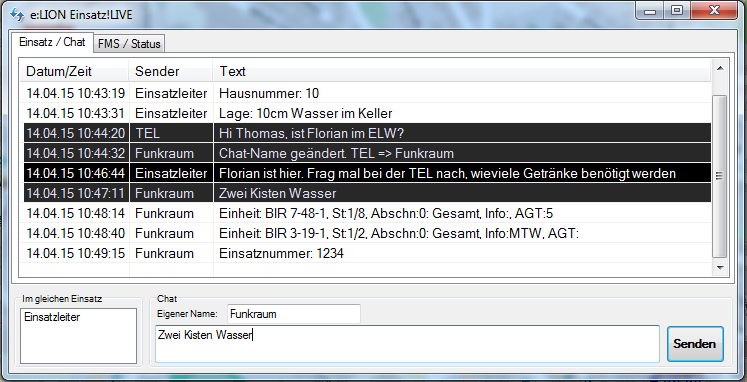This screenshot has width=747, height=382.
Task: Click the vertical scrollbar thumb of message list
Action: (x=720, y=176)
